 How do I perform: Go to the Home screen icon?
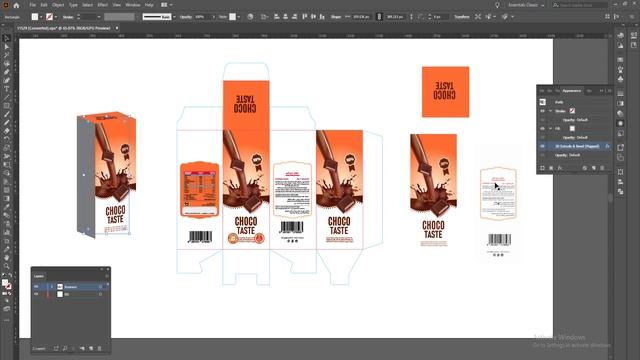pyautogui.click(x=16, y=5)
